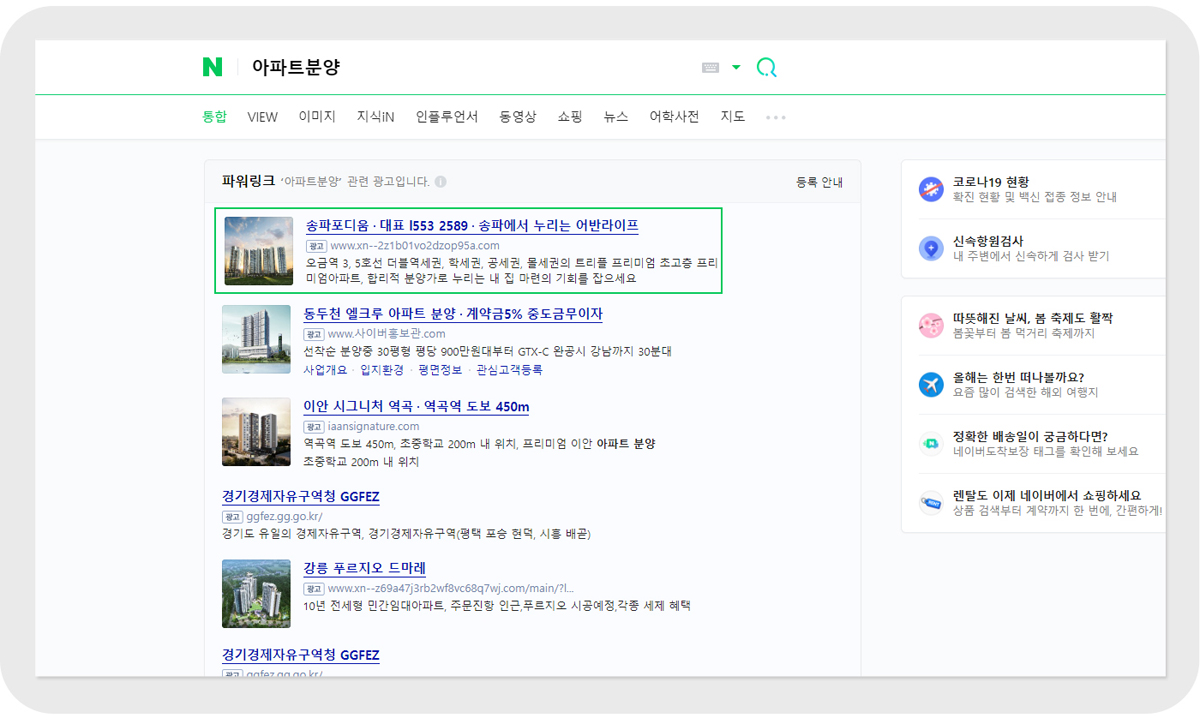Expand the search suggestions dropdown arrow

736,68
